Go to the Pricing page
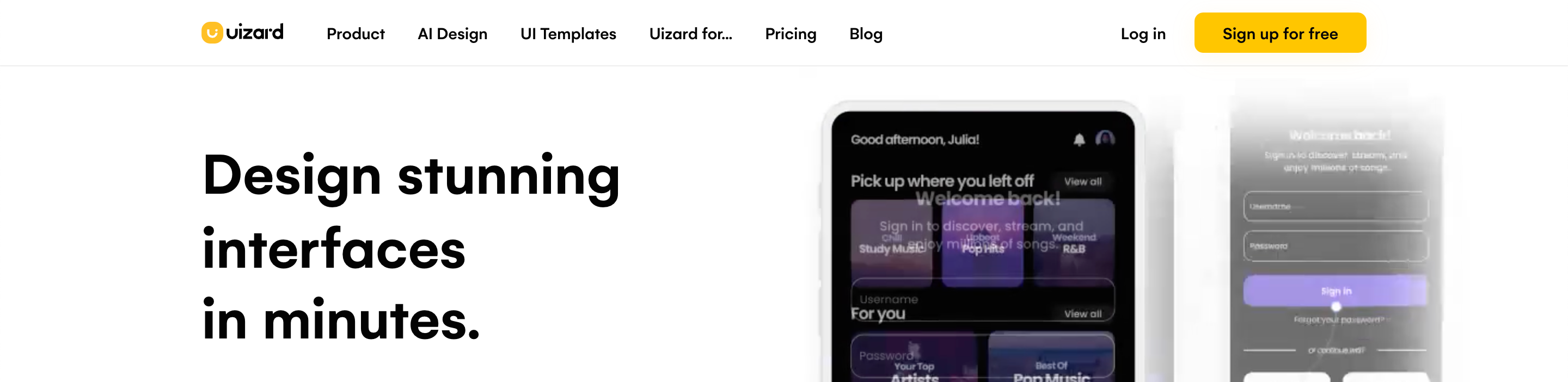Viewport: 1568px width, 382px height. pos(790,34)
